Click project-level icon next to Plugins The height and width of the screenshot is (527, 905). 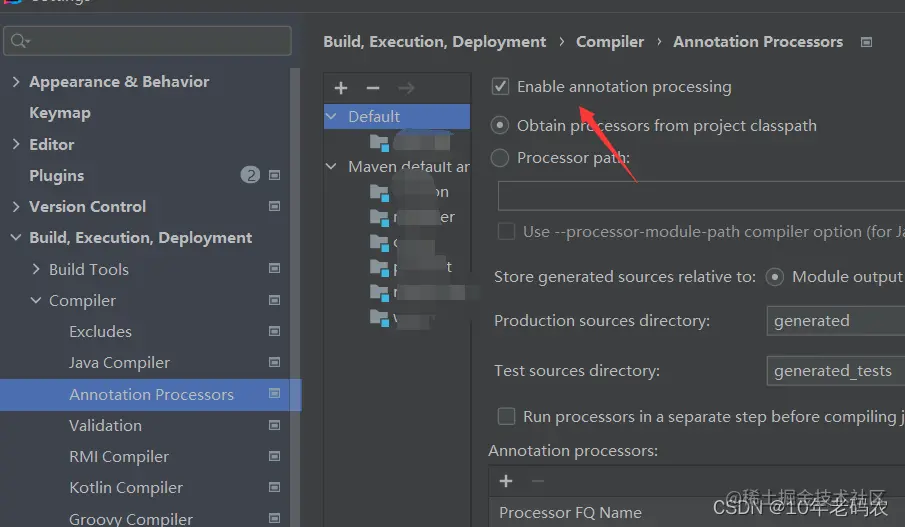pos(275,175)
